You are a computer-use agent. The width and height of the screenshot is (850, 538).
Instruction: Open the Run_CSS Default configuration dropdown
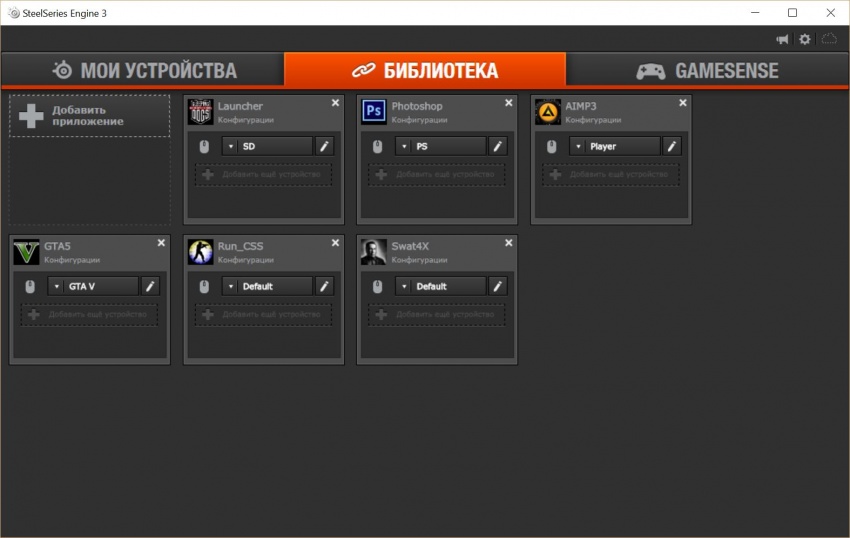click(267, 286)
